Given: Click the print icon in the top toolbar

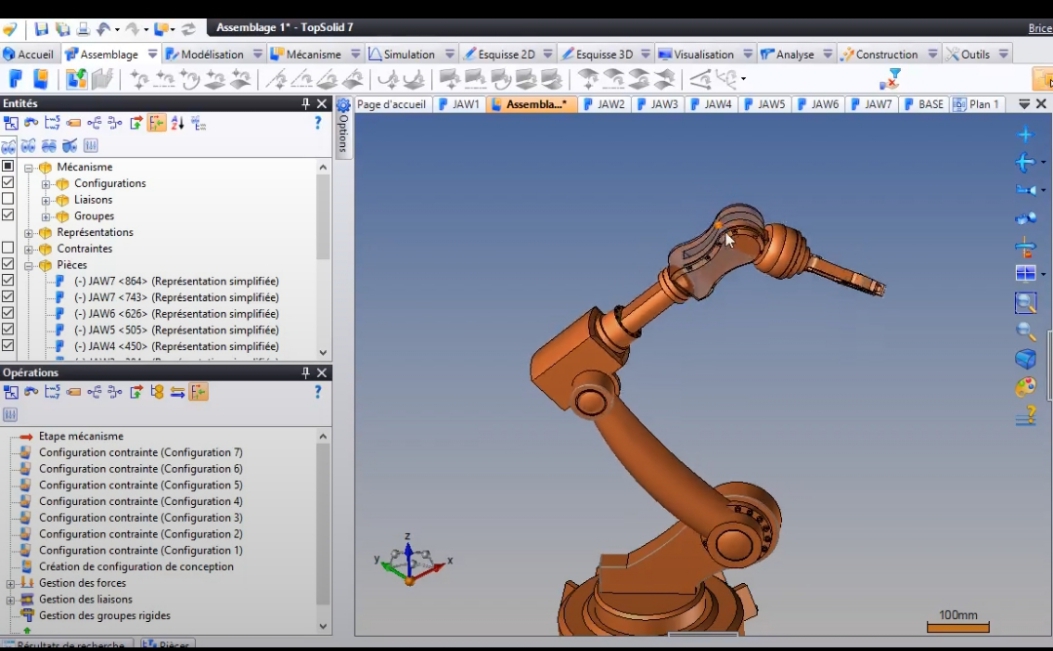Looking at the screenshot, I should 83,29.
